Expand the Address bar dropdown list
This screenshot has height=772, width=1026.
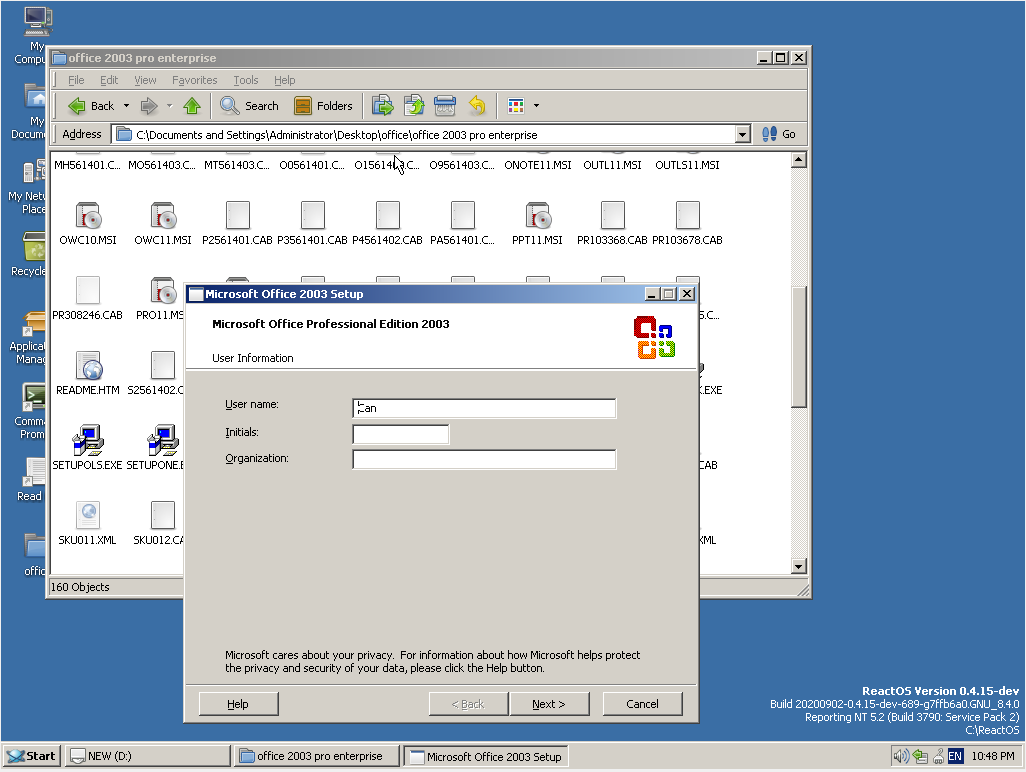click(742, 134)
